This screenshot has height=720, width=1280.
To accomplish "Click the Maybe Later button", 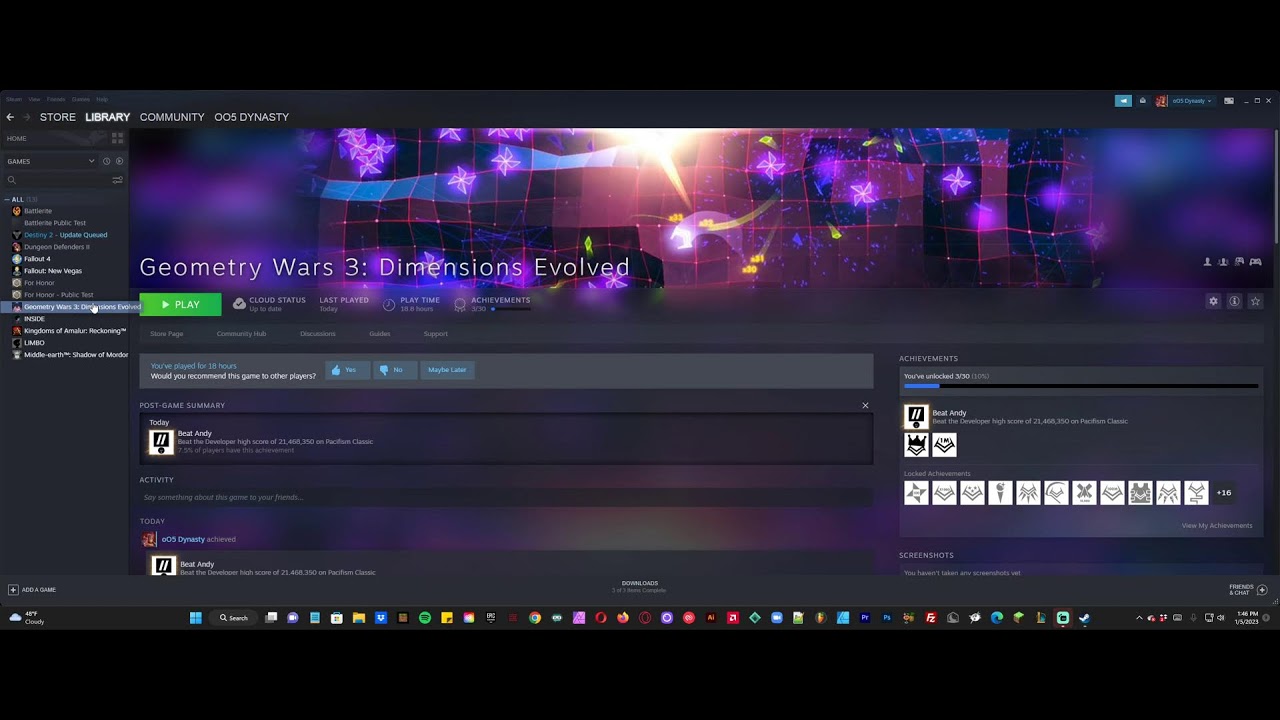I will pos(447,370).
